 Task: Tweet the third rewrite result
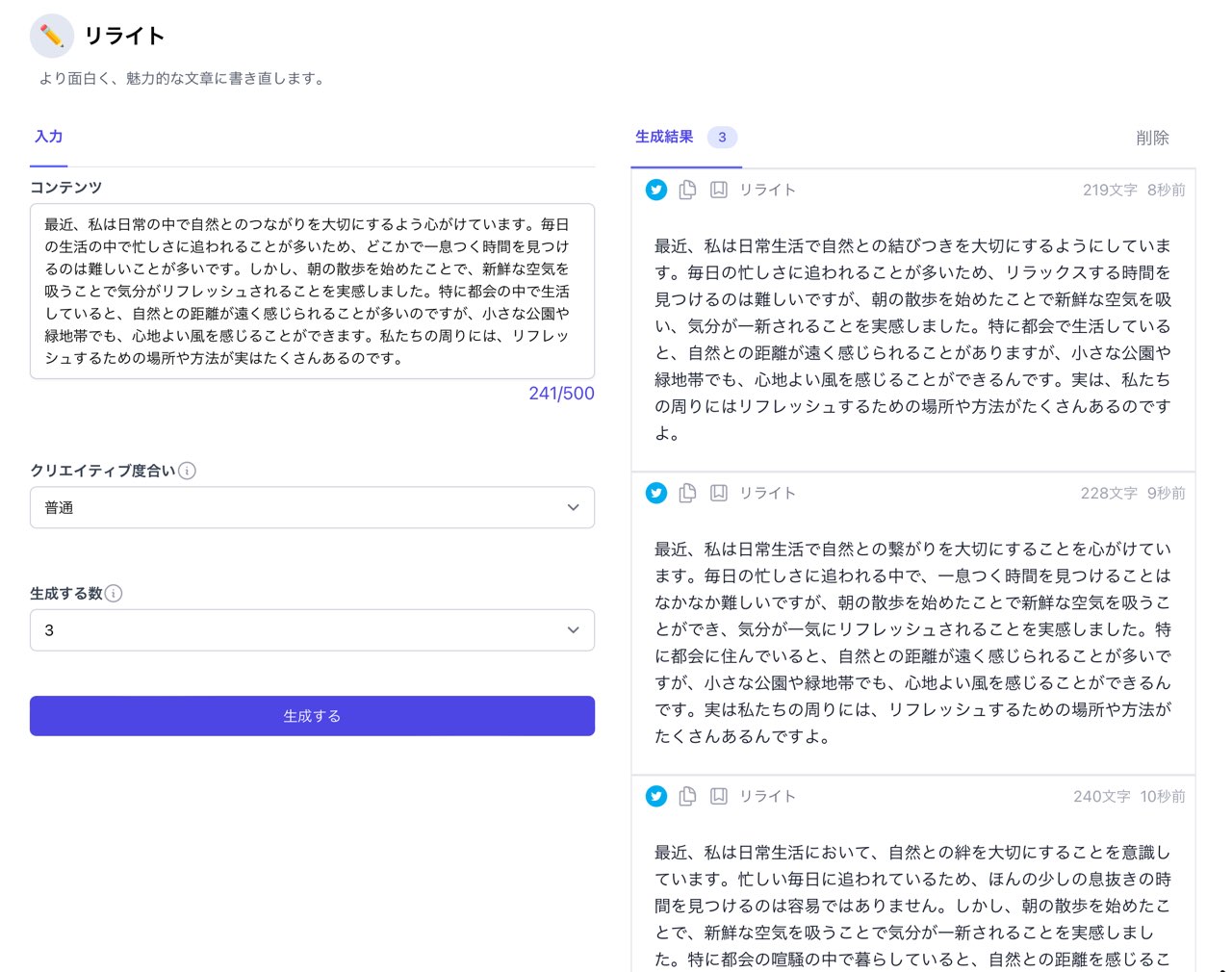tap(656, 796)
